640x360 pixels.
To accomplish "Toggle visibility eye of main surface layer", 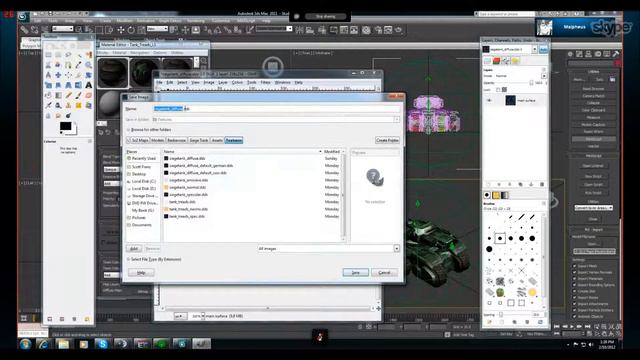I will (x=489, y=100).
